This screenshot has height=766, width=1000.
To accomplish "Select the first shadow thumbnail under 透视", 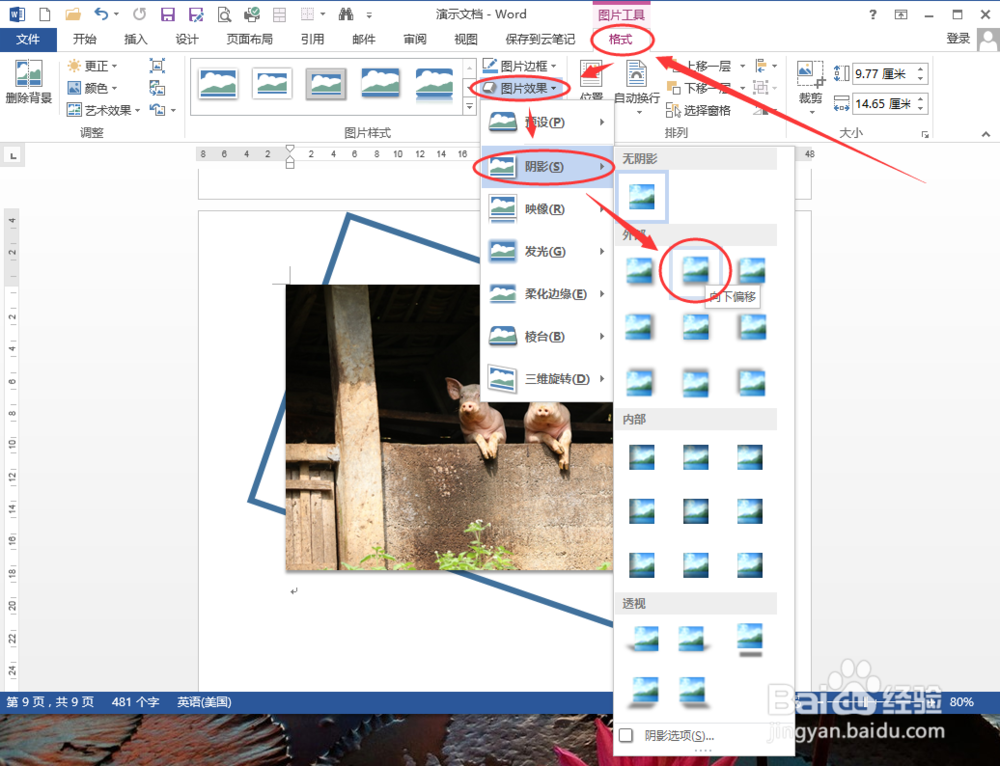I will pos(643,638).
